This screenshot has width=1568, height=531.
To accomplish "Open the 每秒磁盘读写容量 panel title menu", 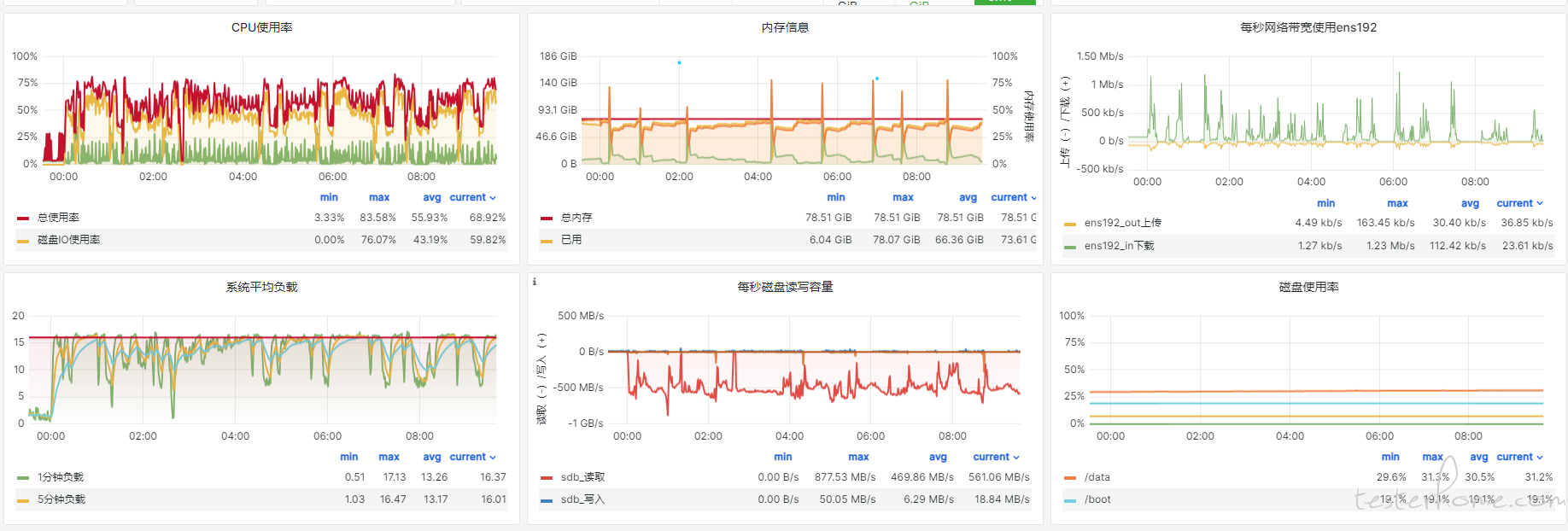I will [785, 287].
